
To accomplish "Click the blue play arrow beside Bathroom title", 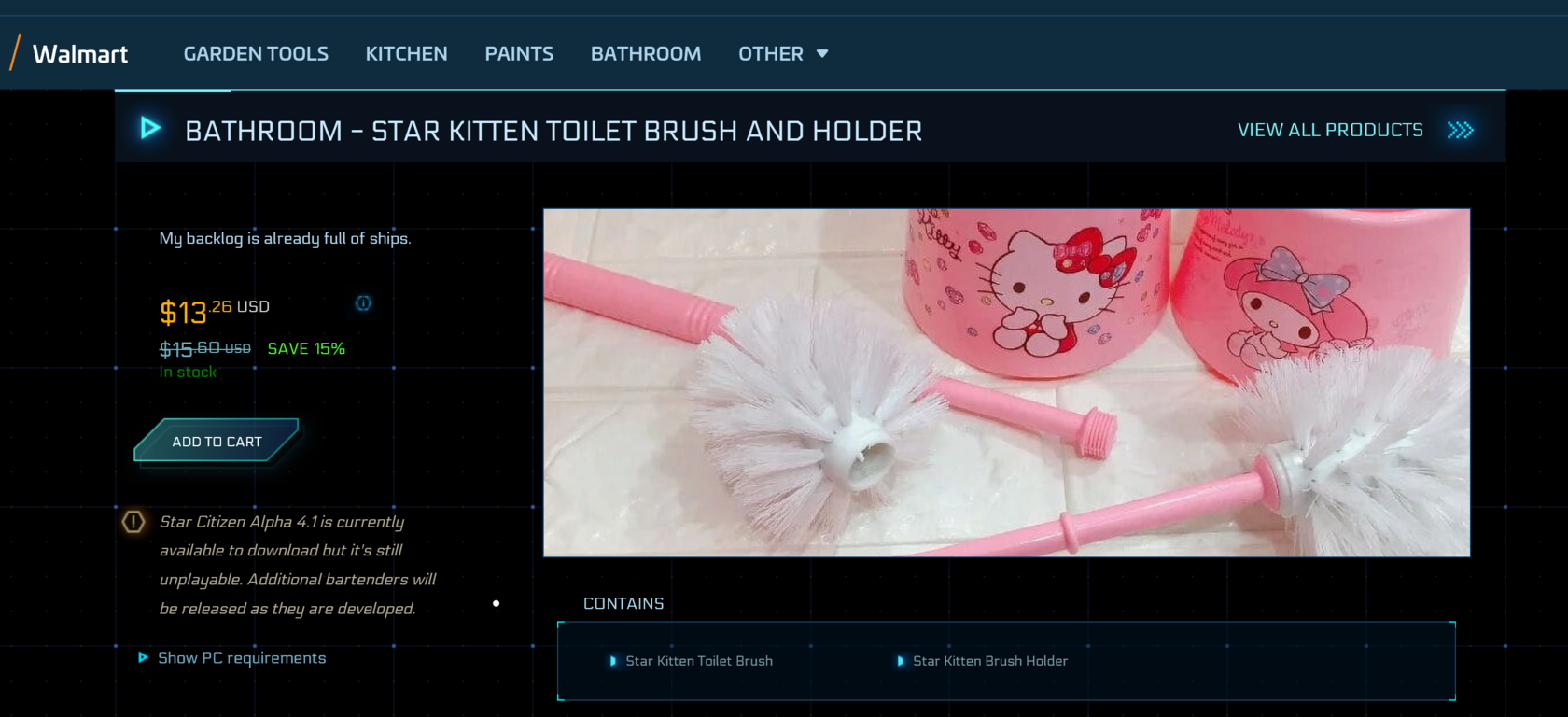I will (150, 128).
